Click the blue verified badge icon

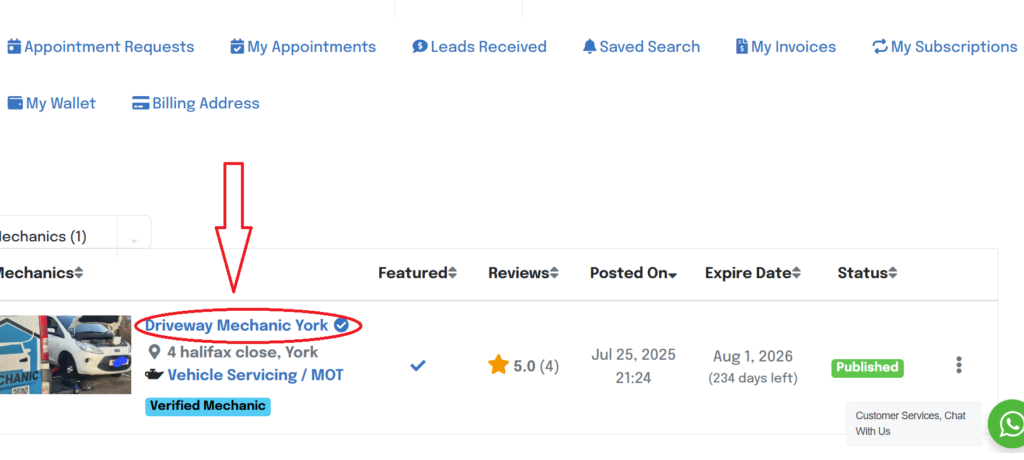[x=342, y=325]
